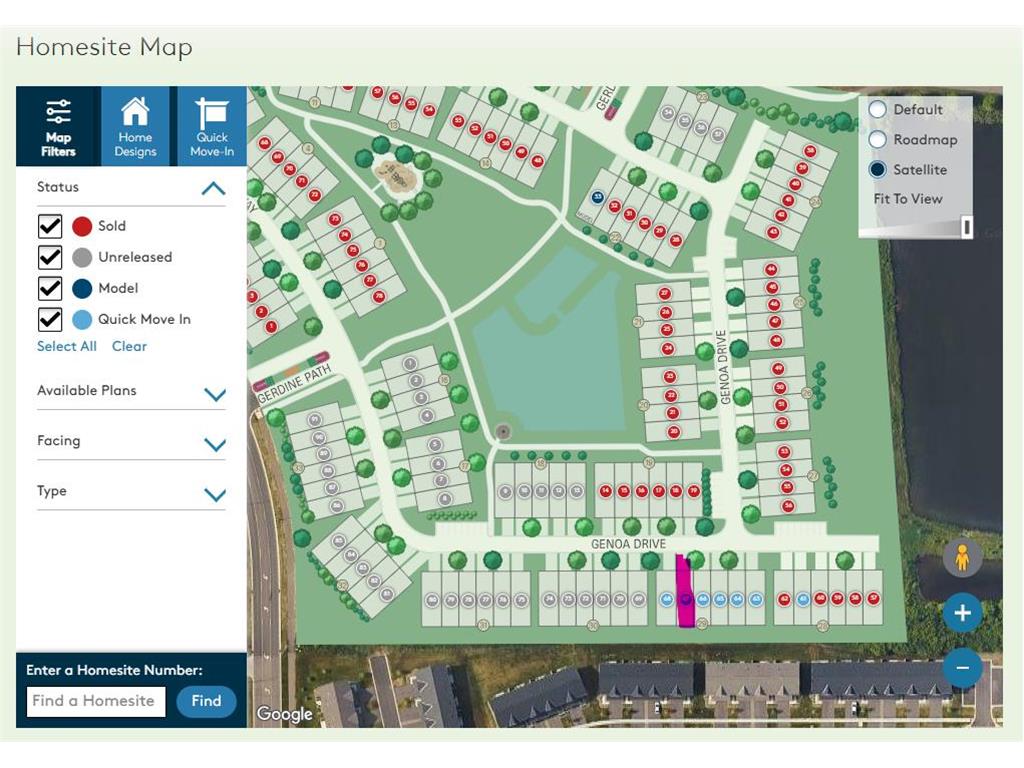This screenshot has height=768, width=1024.
Task: Switch to the Home Designs tab
Action: tap(135, 126)
